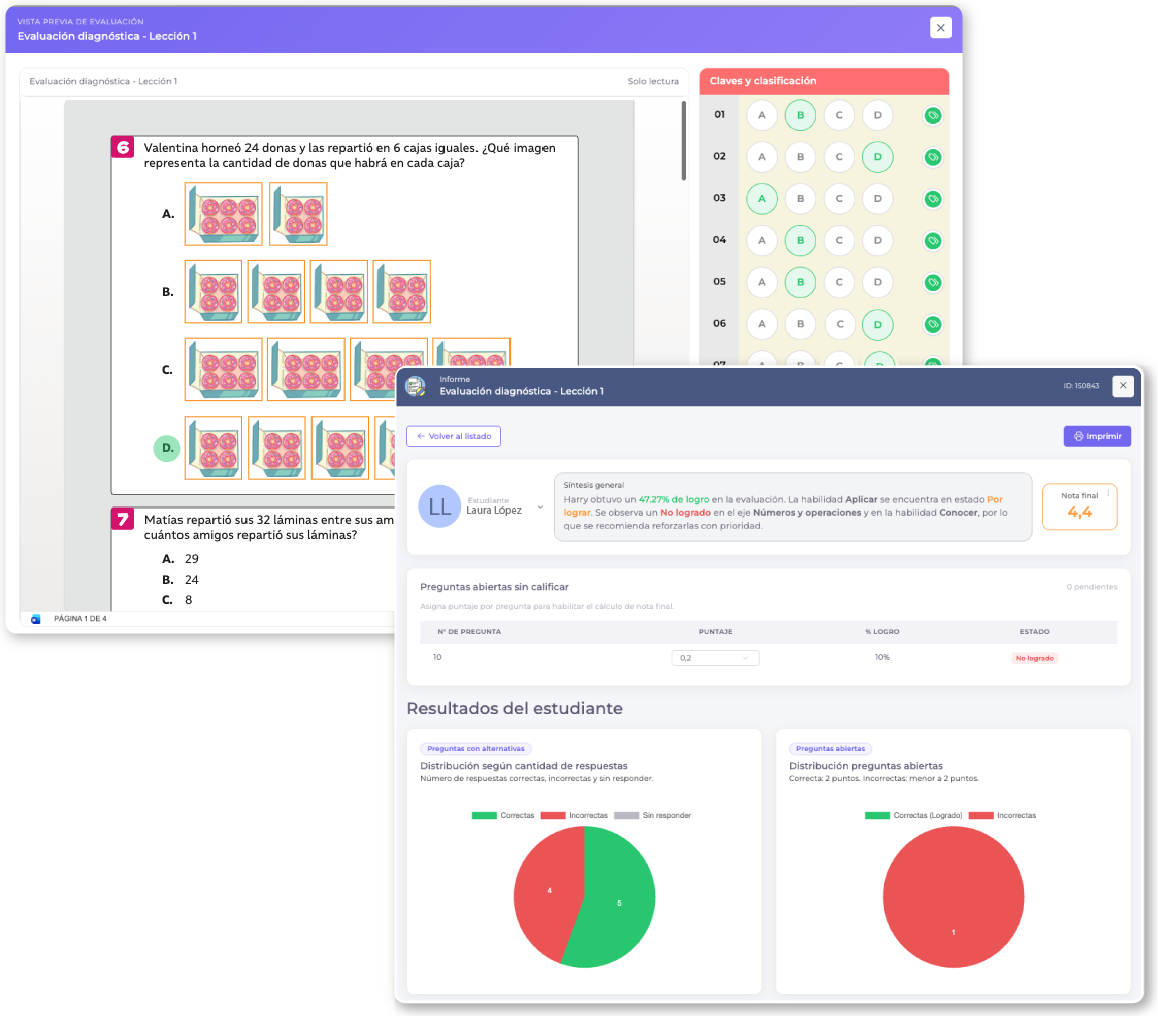Screen dimensions: 1158x1016
Task: Select answer B for question 03
Action: coord(801,199)
